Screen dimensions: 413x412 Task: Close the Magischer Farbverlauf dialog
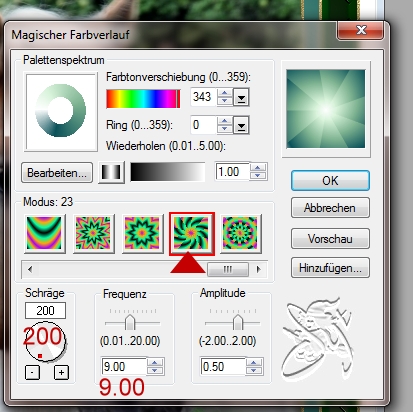point(361,30)
